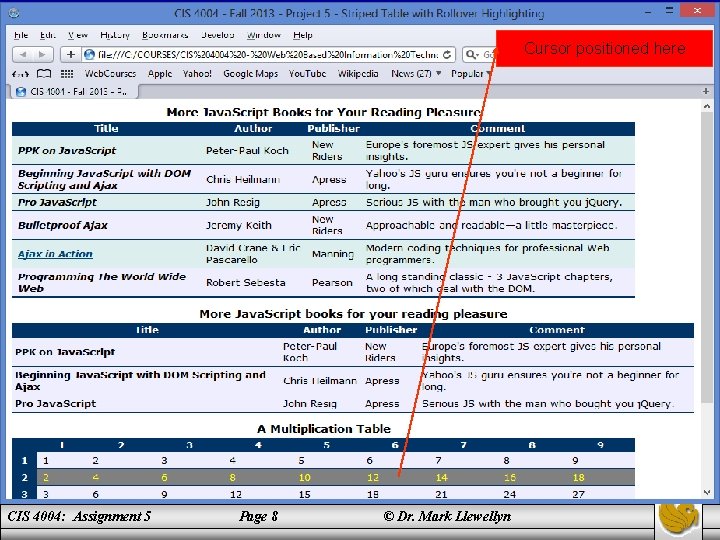Click 'PPK on JavaScript' italic title in first table
This screenshot has width=720, height=540.
point(67,151)
